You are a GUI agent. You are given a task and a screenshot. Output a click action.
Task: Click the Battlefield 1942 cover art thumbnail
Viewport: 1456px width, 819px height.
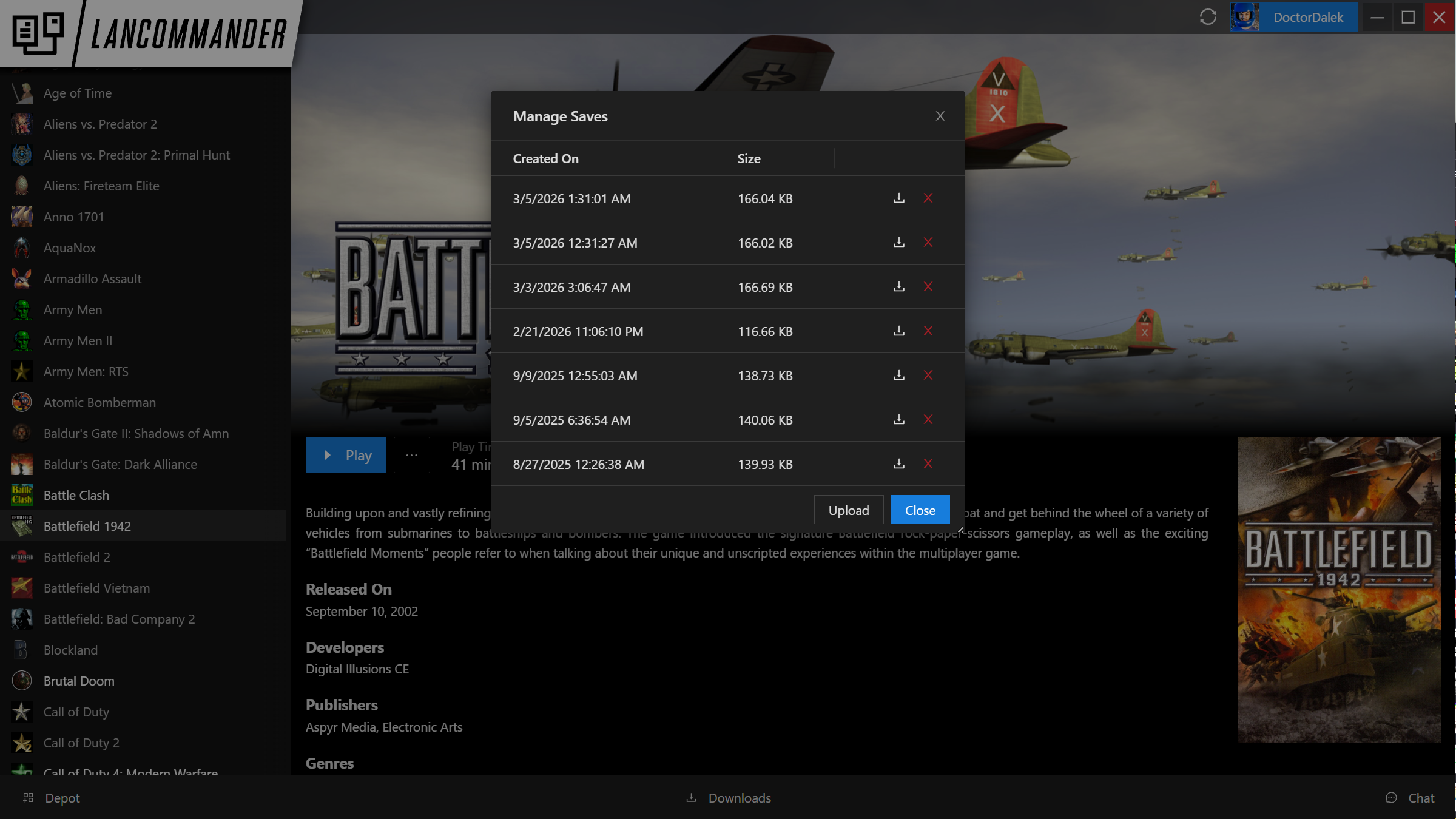(x=1339, y=589)
